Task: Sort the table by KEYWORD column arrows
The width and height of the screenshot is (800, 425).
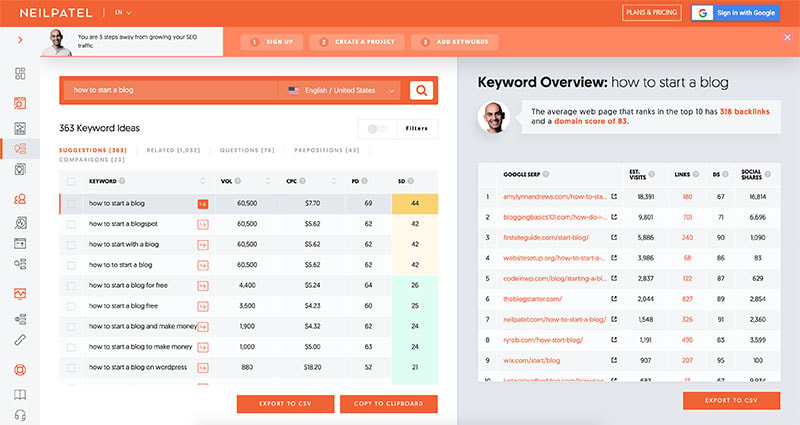Action: click(203, 181)
